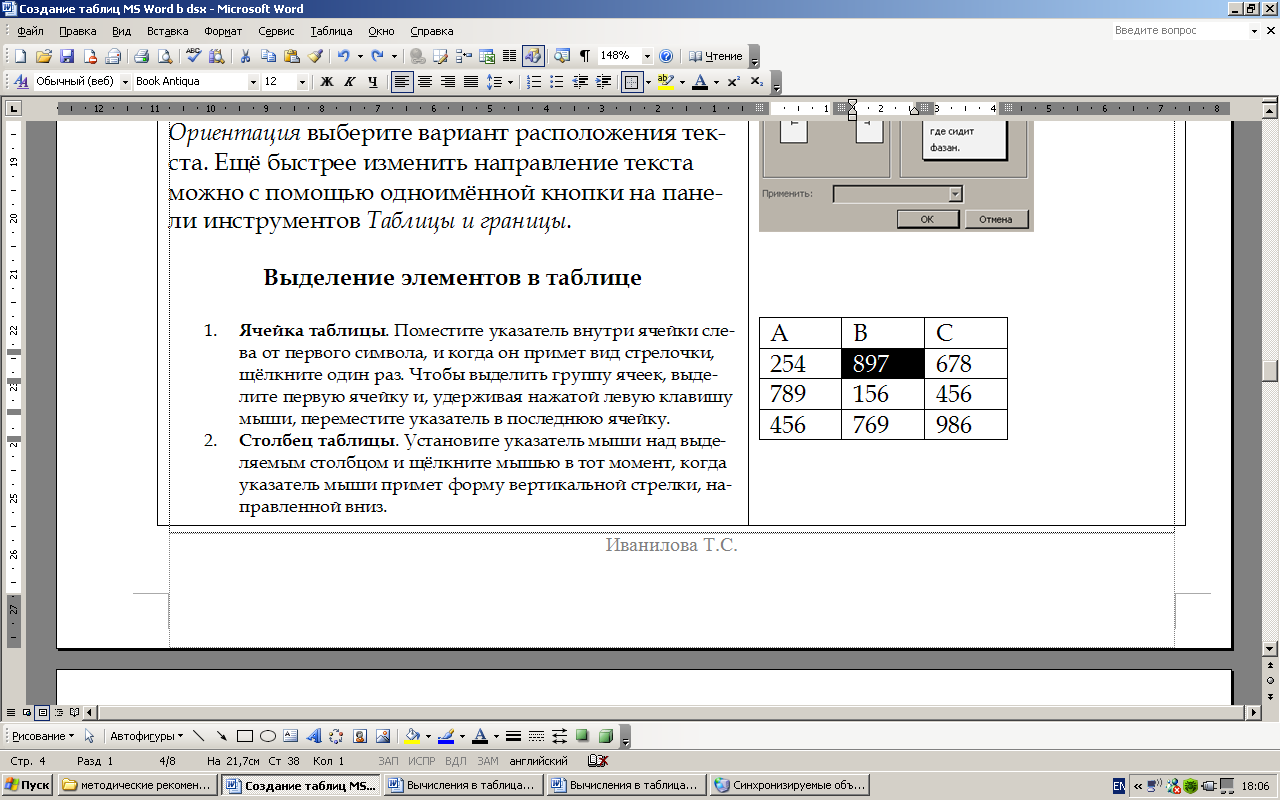Open the Справка menu
Viewport: 1280px width, 800px height.
click(432, 31)
